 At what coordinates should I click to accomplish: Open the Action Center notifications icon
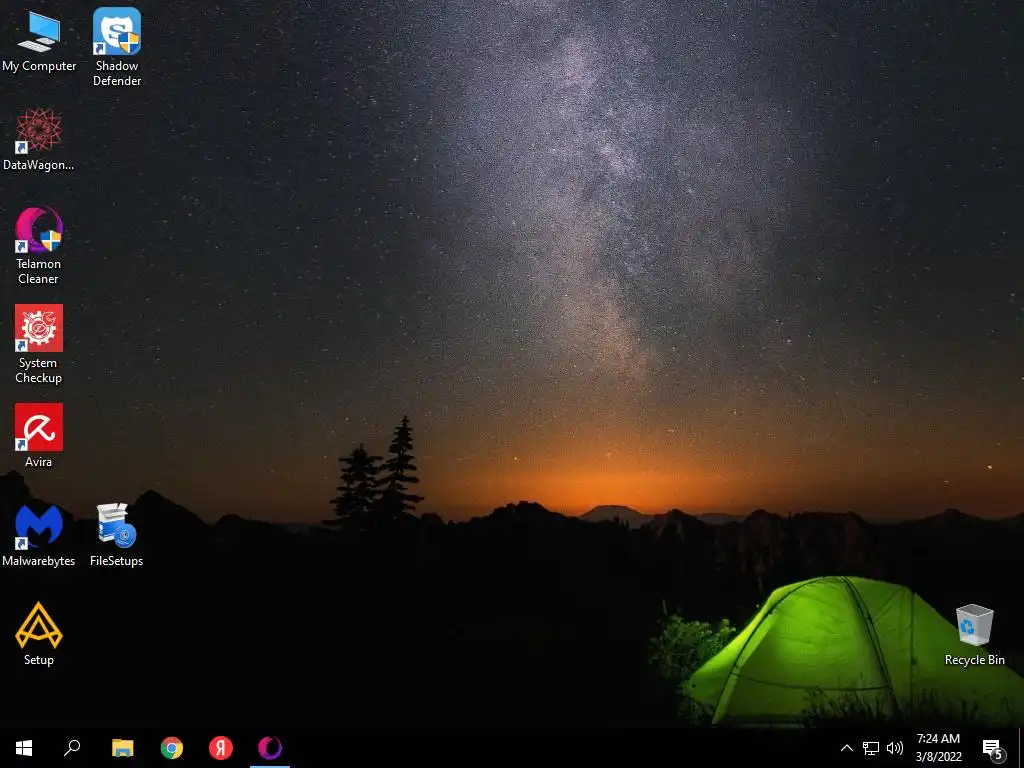pyautogui.click(x=993, y=749)
